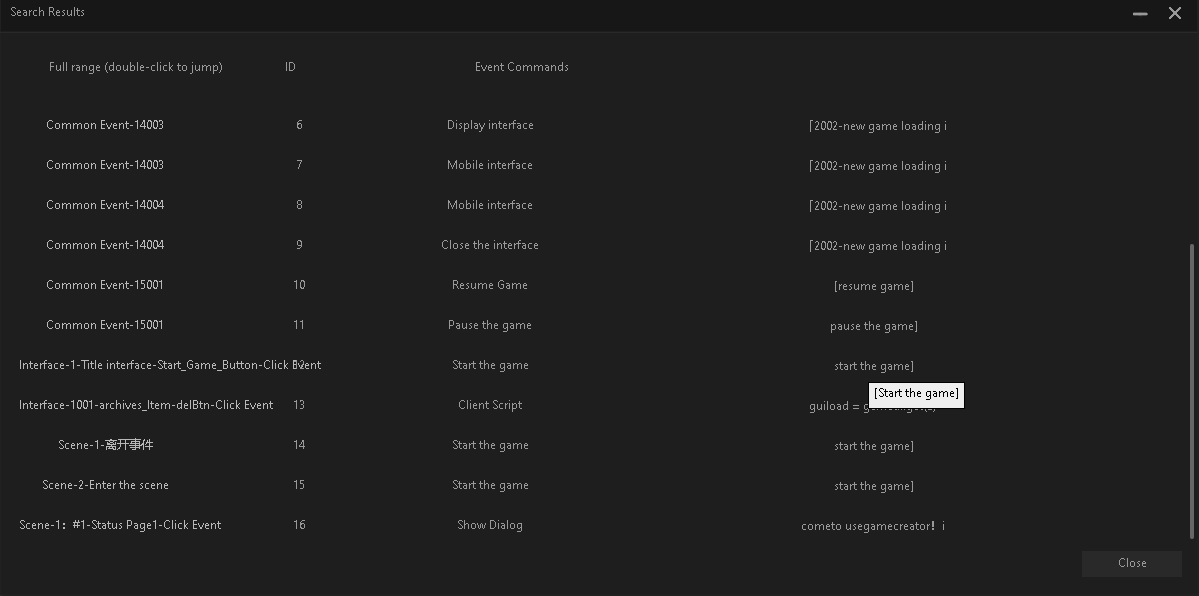Close the Search Results window with X
The image size is (1199, 596).
[1175, 13]
